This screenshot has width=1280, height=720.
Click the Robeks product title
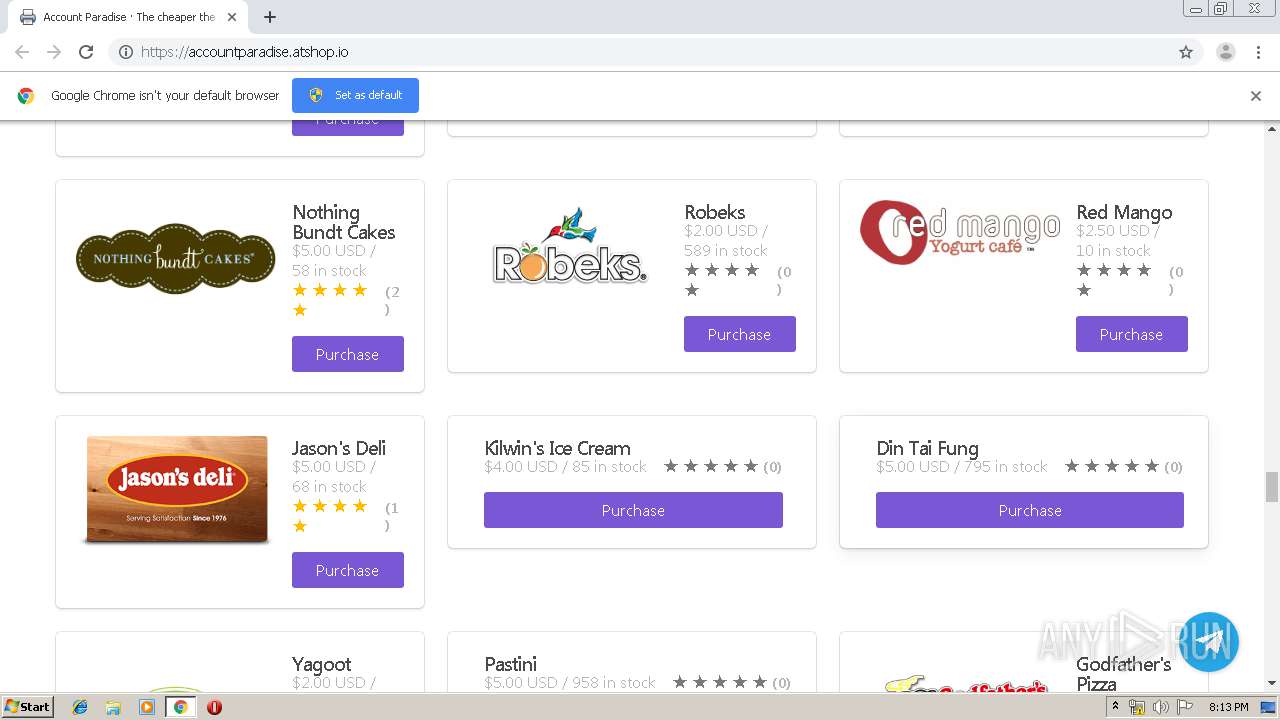tap(715, 212)
